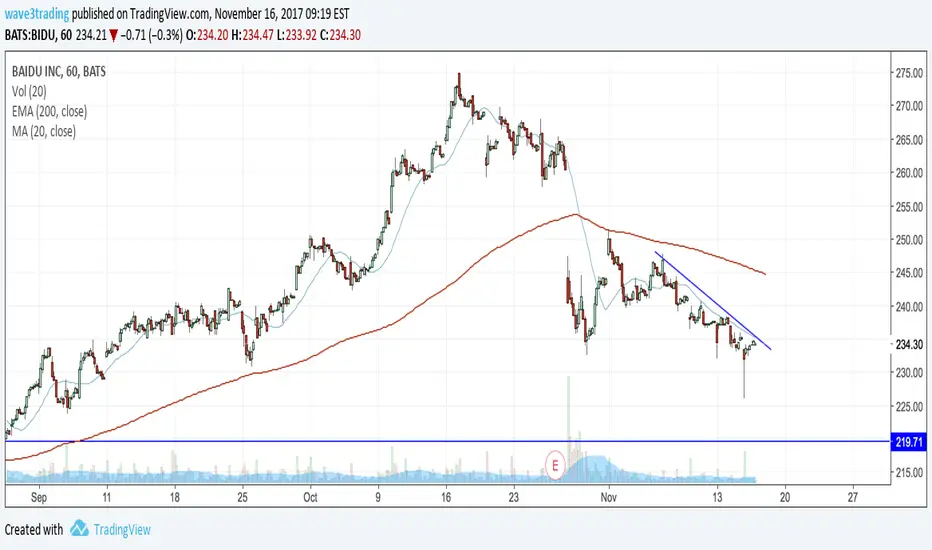Click the TradingView logo icon
932x550 pixels.
(x=79, y=528)
